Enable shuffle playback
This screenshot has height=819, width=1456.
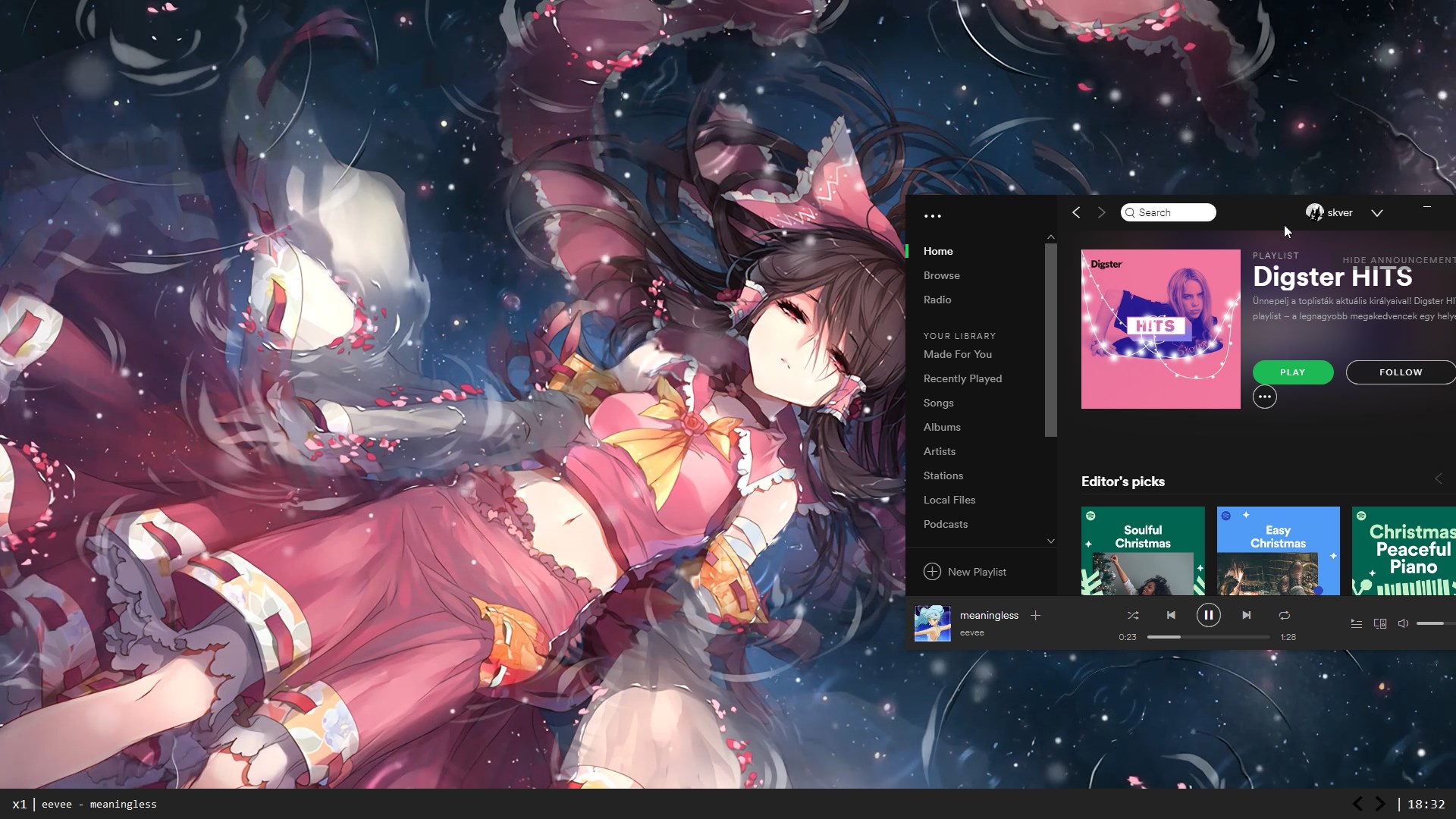pos(1133,615)
